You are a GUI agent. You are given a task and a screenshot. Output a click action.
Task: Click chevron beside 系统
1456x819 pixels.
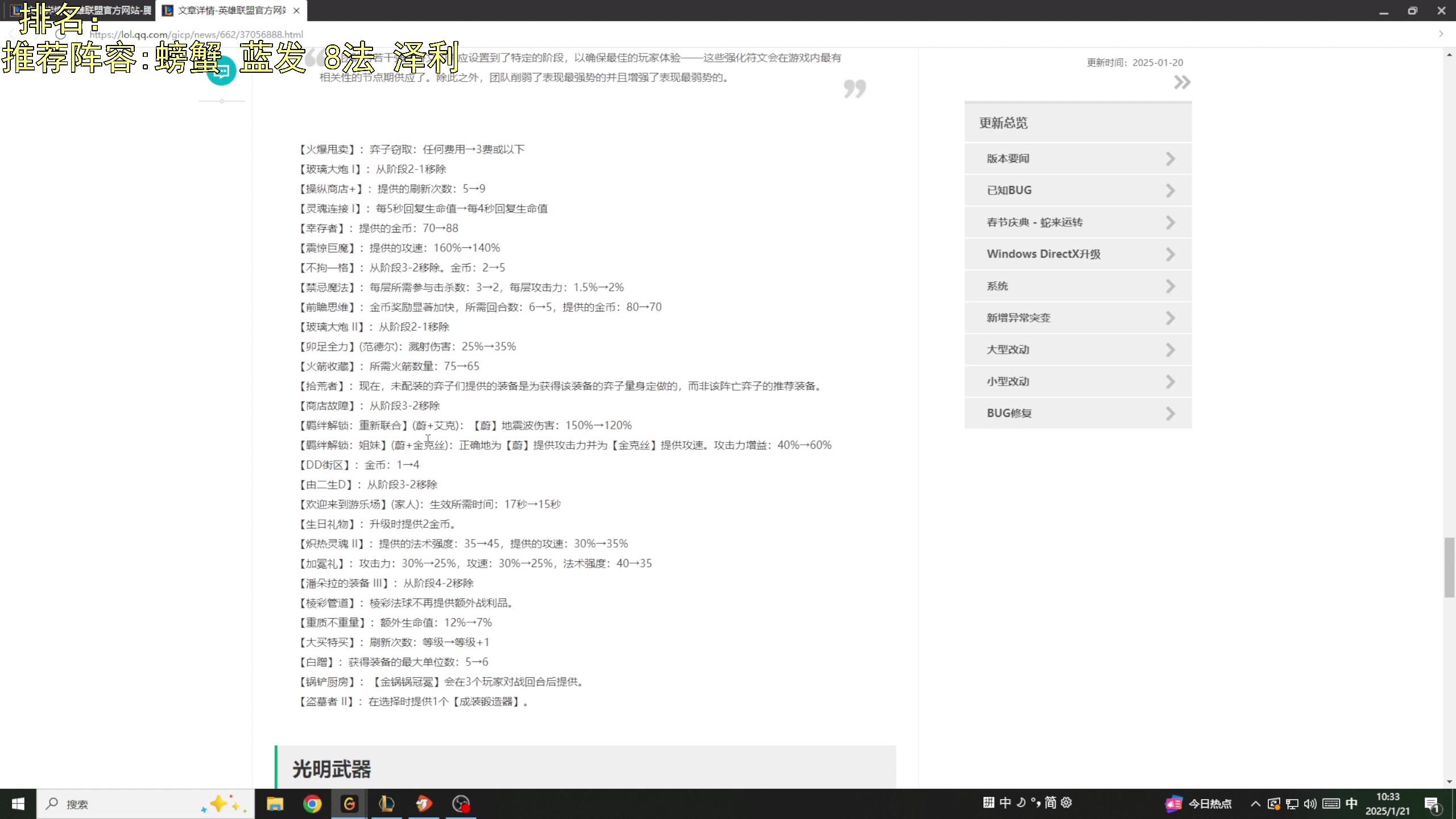(1170, 286)
